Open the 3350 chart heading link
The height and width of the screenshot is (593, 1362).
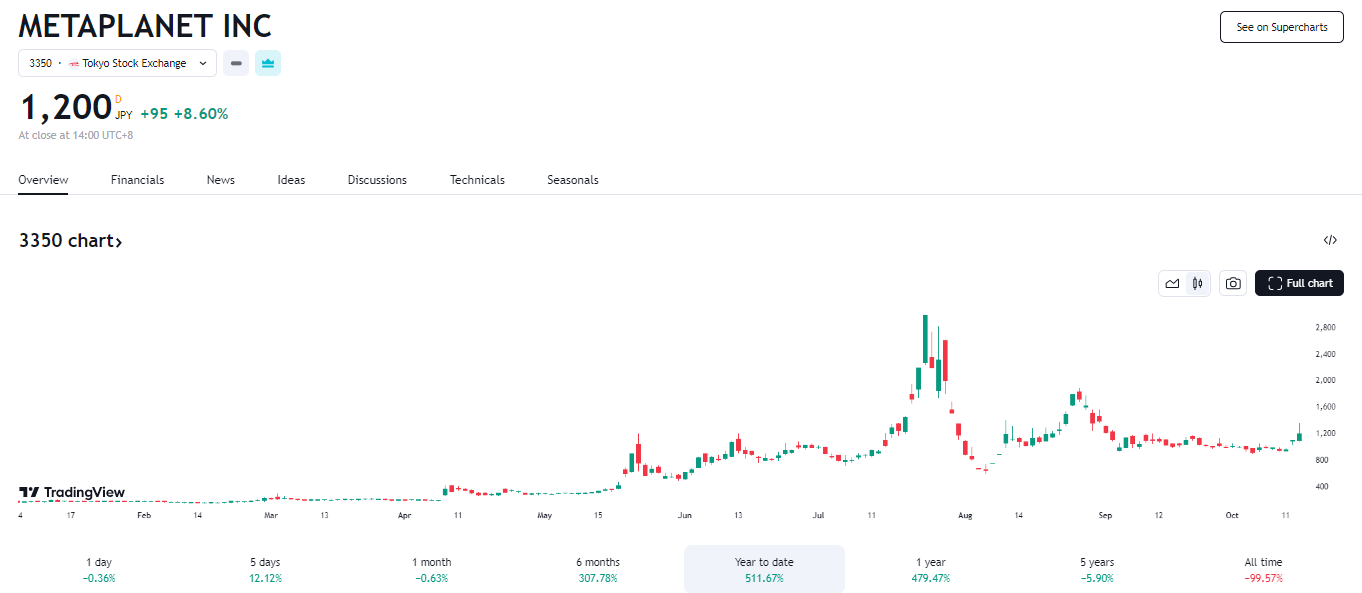point(70,241)
